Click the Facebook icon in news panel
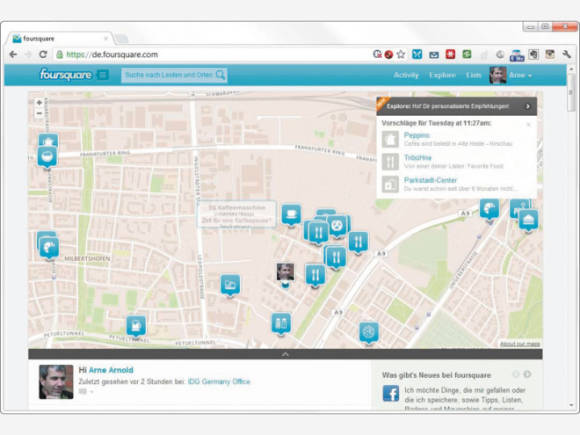The height and width of the screenshot is (435, 580). (x=391, y=394)
